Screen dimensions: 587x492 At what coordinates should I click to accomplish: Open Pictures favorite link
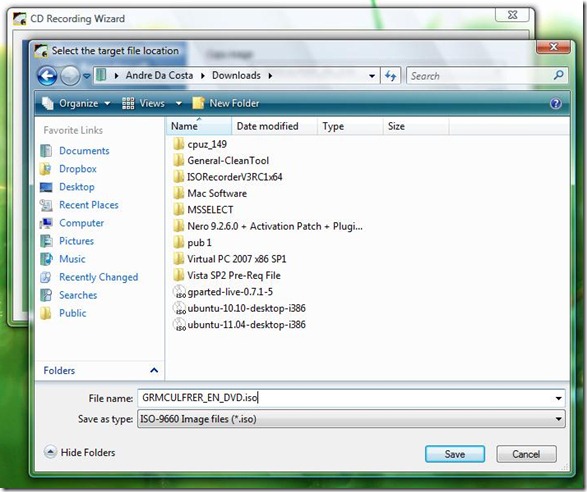(x=76, y=241)
